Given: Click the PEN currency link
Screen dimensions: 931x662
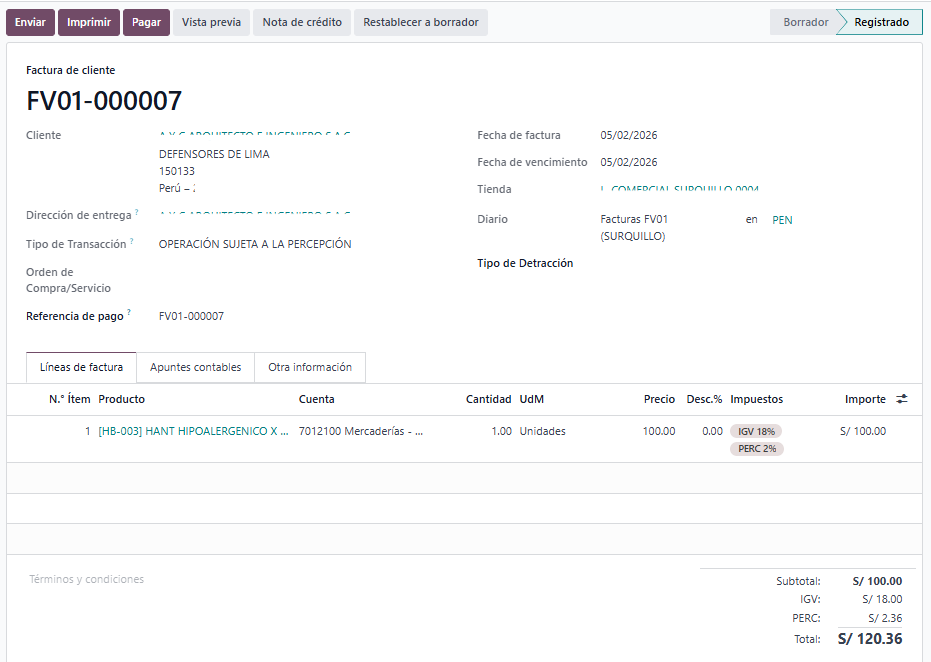Looking at the screenshot, I should tap(782, 220).
